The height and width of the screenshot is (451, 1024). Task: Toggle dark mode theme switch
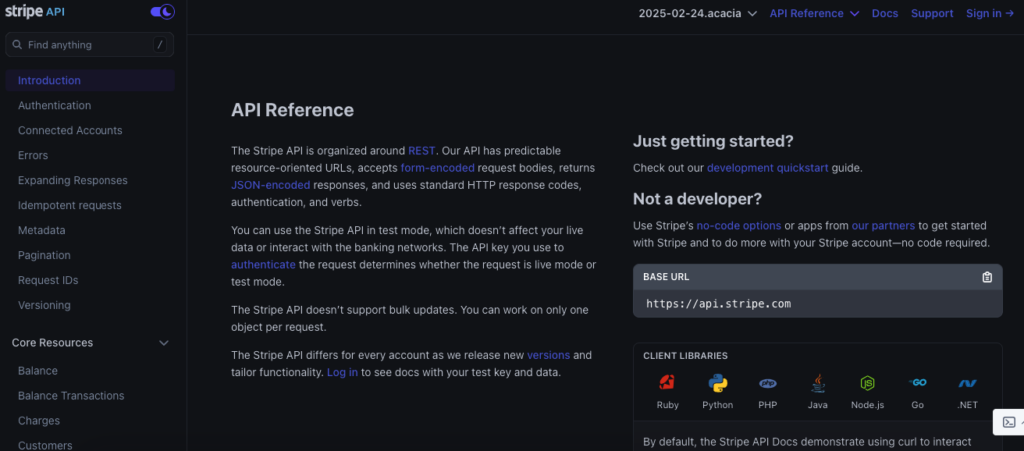point(162,12)
